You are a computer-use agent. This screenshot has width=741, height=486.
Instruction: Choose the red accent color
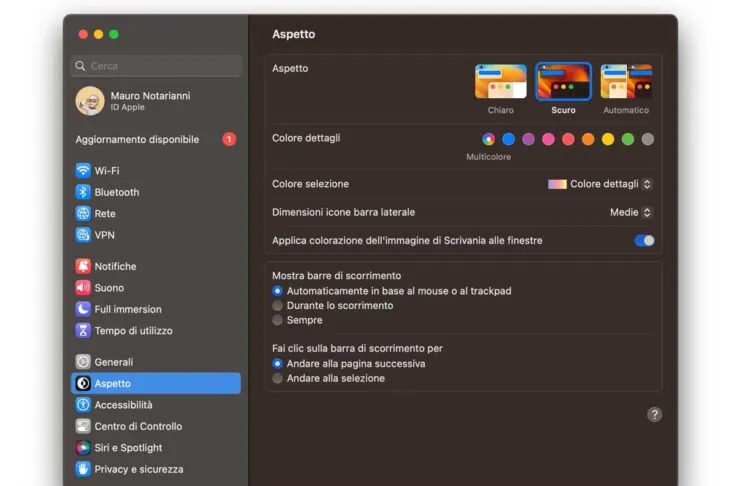(568, 139)
